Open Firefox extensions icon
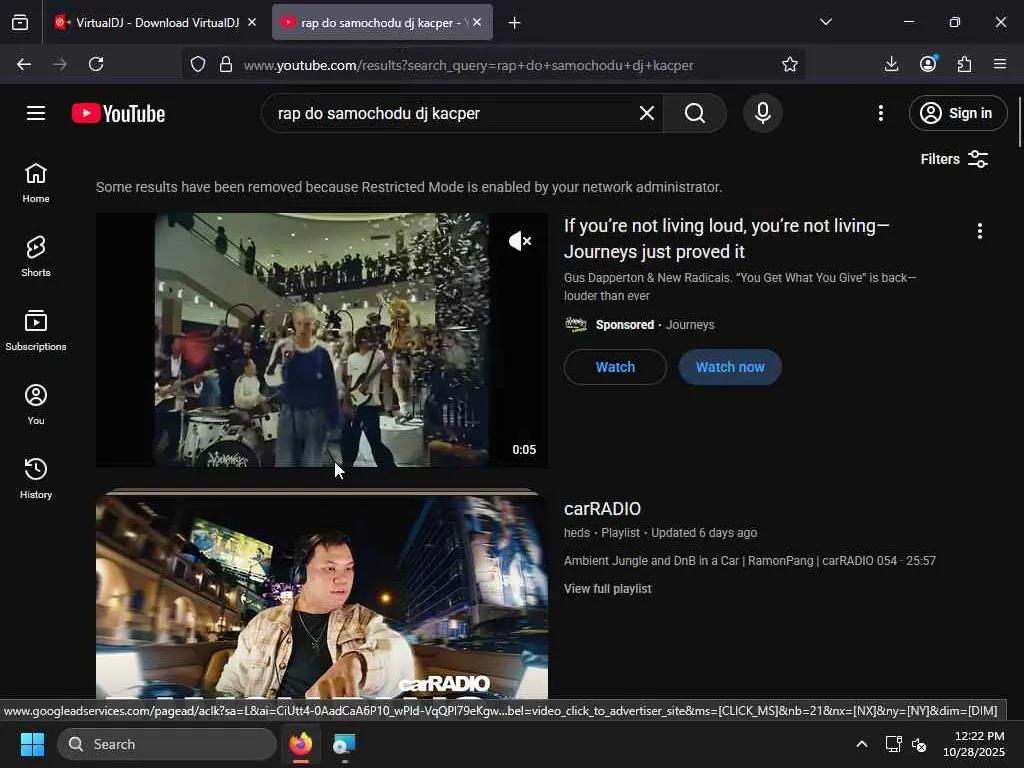Image resolution: width=1024 pixels, height=768 pixels. coord(964,64)
